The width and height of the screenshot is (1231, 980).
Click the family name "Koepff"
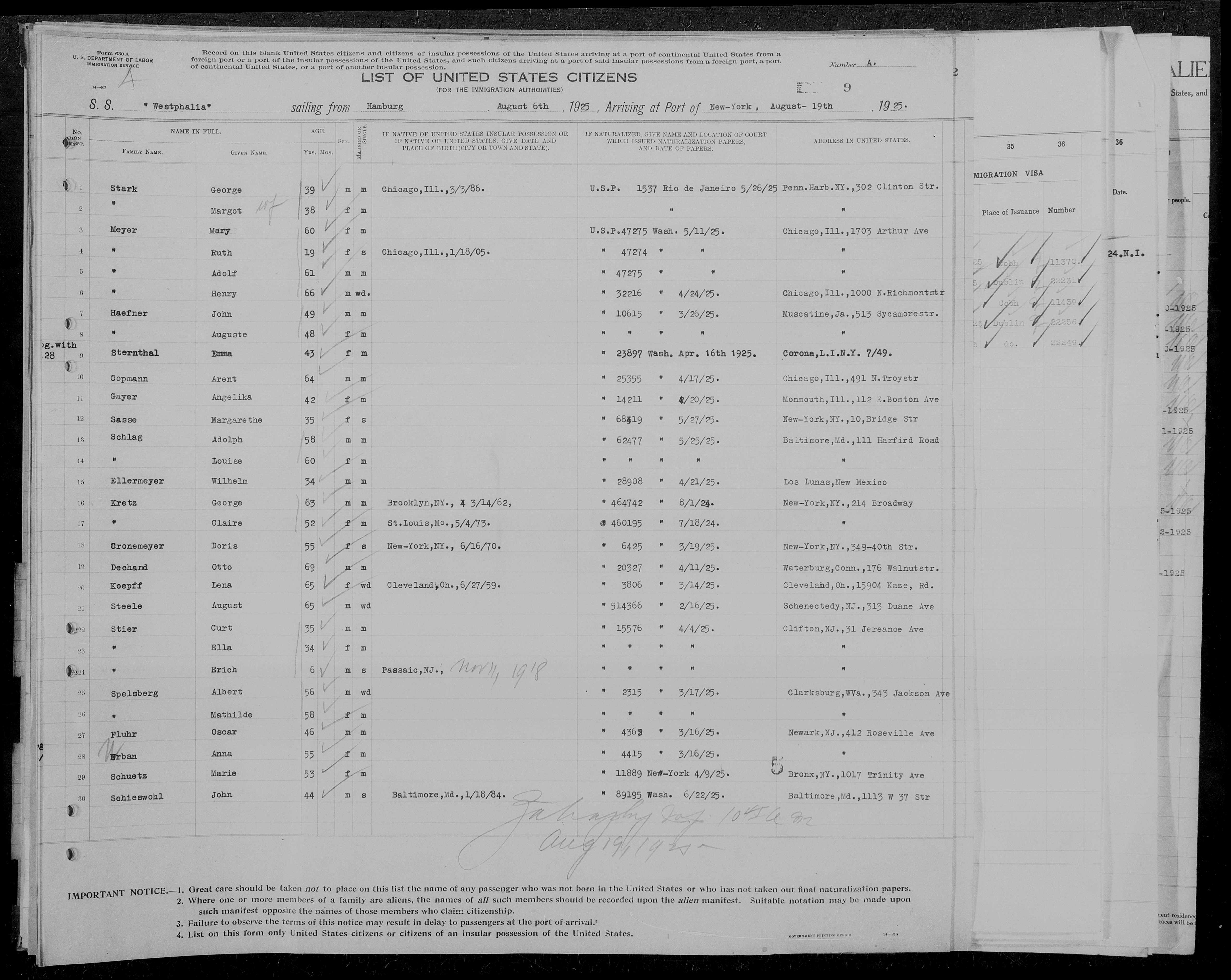(x=126, y=586)
